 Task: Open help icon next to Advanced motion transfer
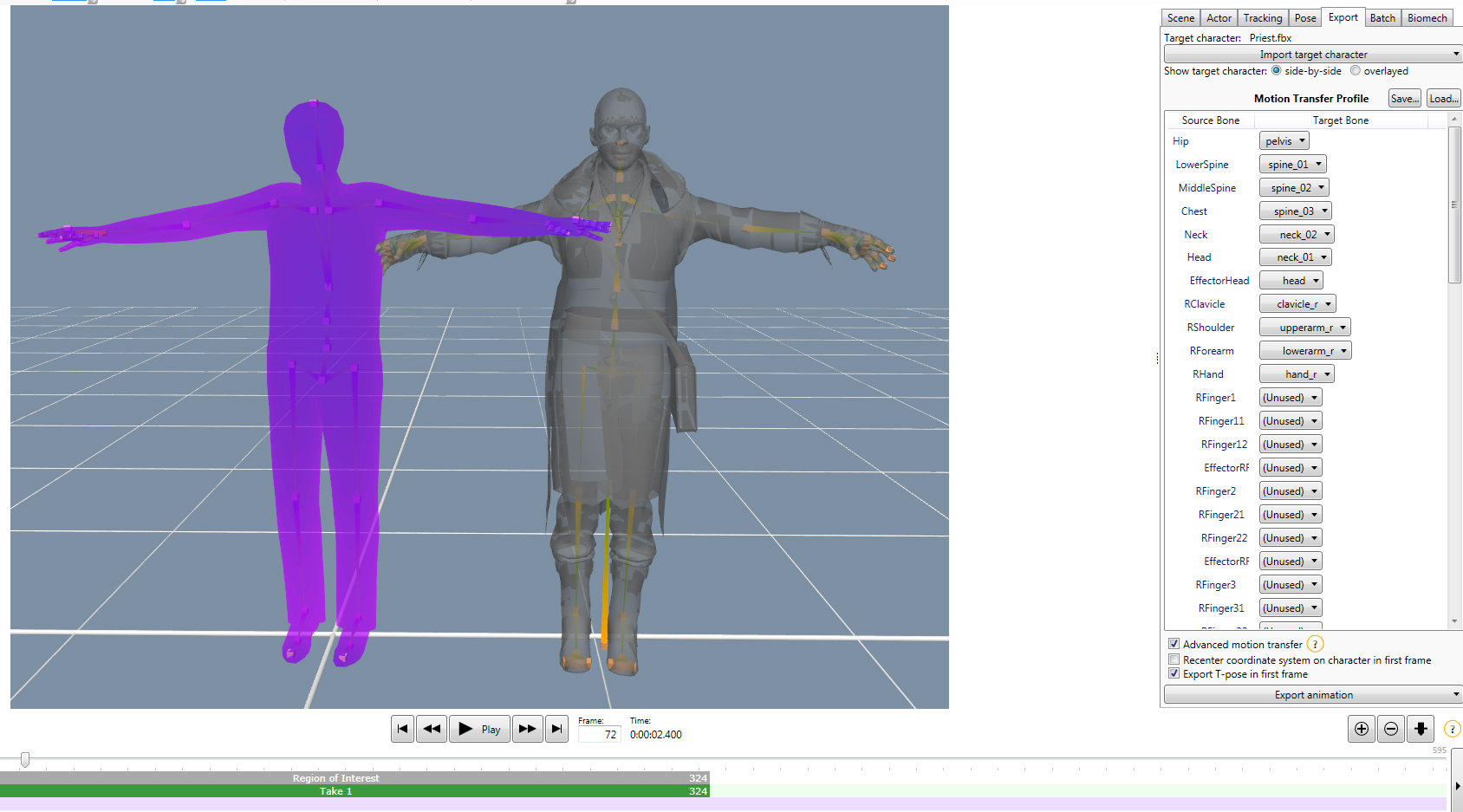tap(1315, 644)
